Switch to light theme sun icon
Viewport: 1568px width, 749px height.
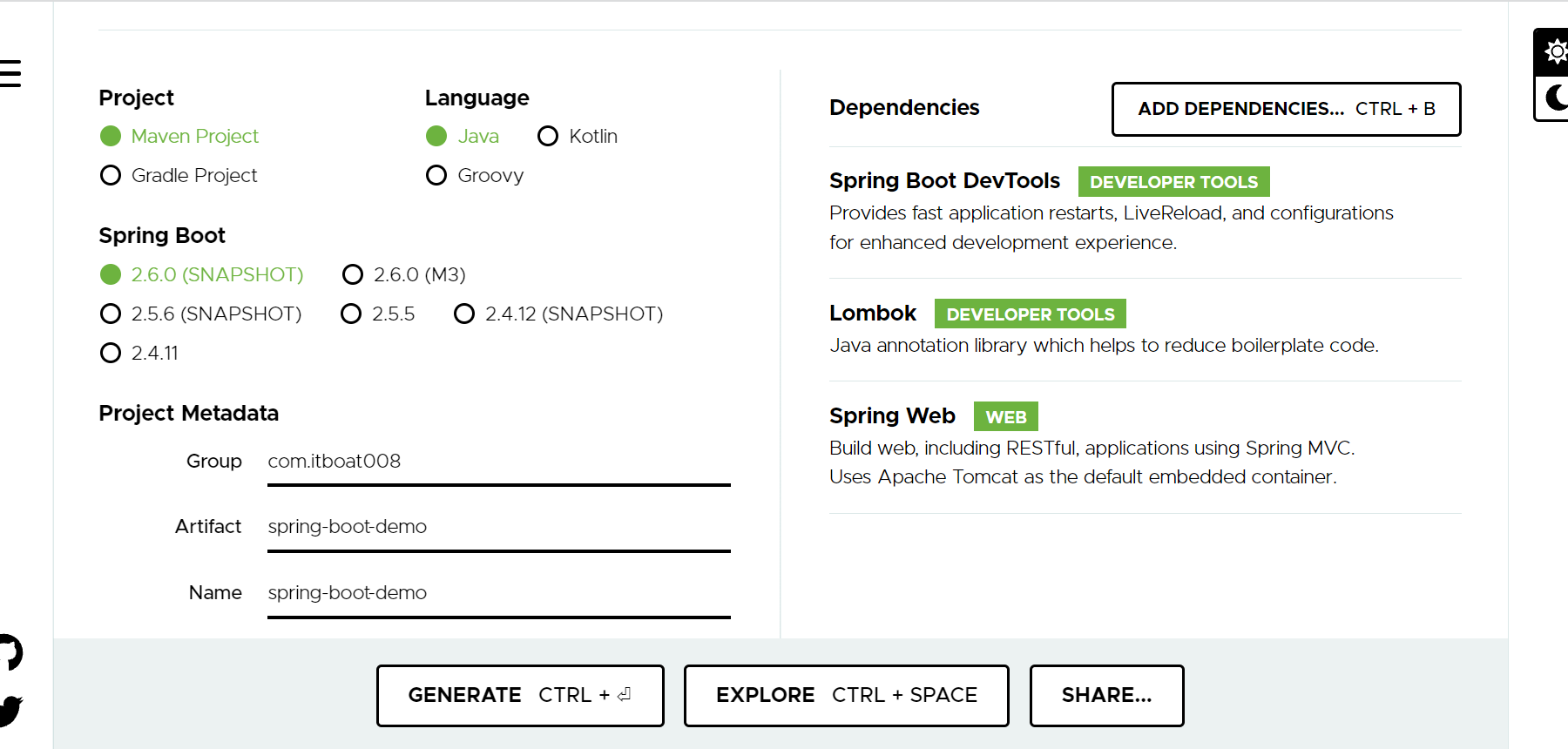coord(1555,52)
